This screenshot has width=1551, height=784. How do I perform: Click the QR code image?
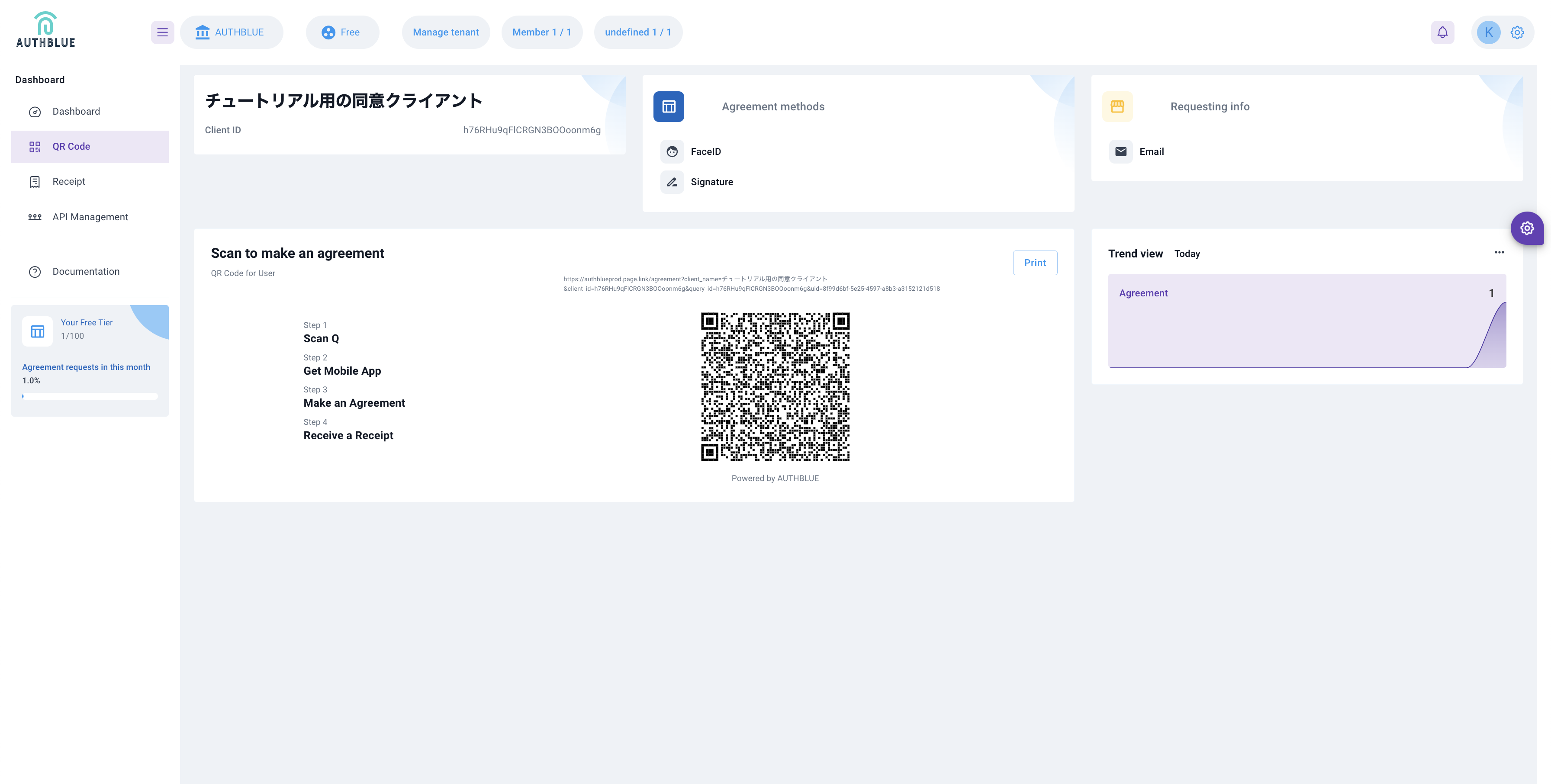(x=775, y=386)
